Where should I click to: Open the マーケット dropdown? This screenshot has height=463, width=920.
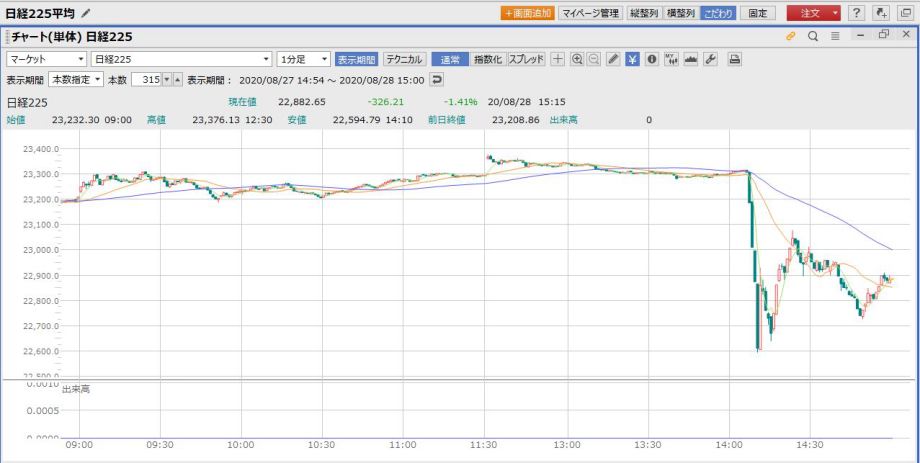click(x=46, y=59)
